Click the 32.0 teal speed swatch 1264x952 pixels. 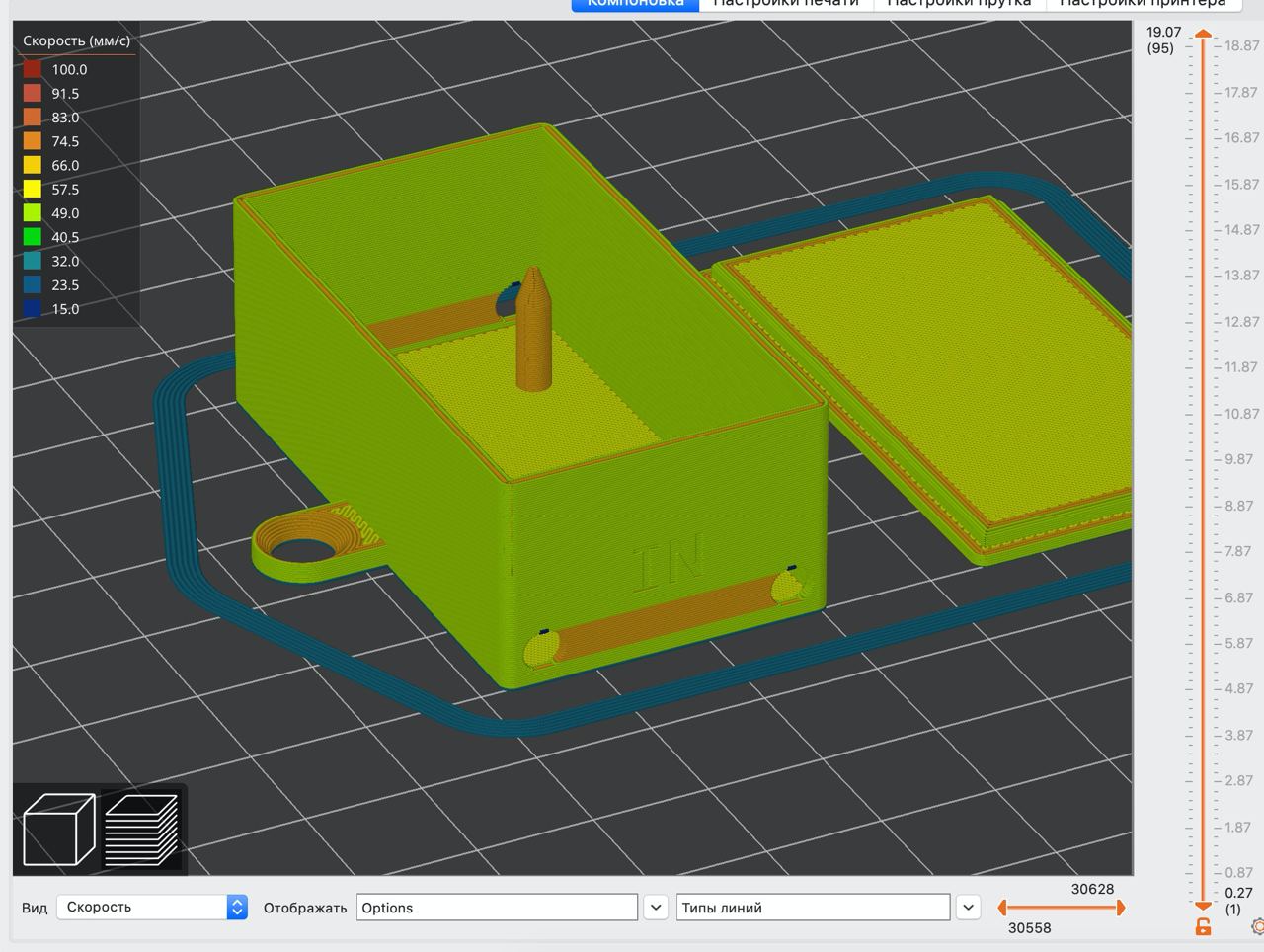coord(33,261)
